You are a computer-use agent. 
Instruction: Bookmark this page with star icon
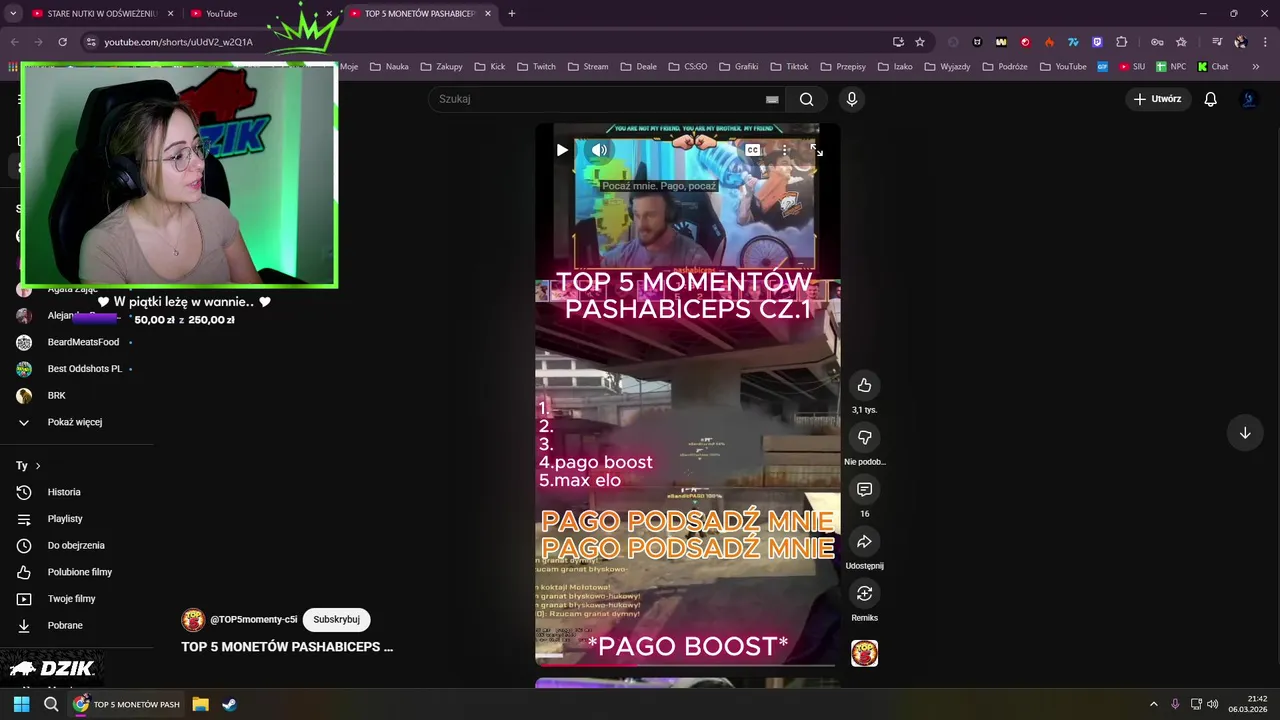click(920, 42)
